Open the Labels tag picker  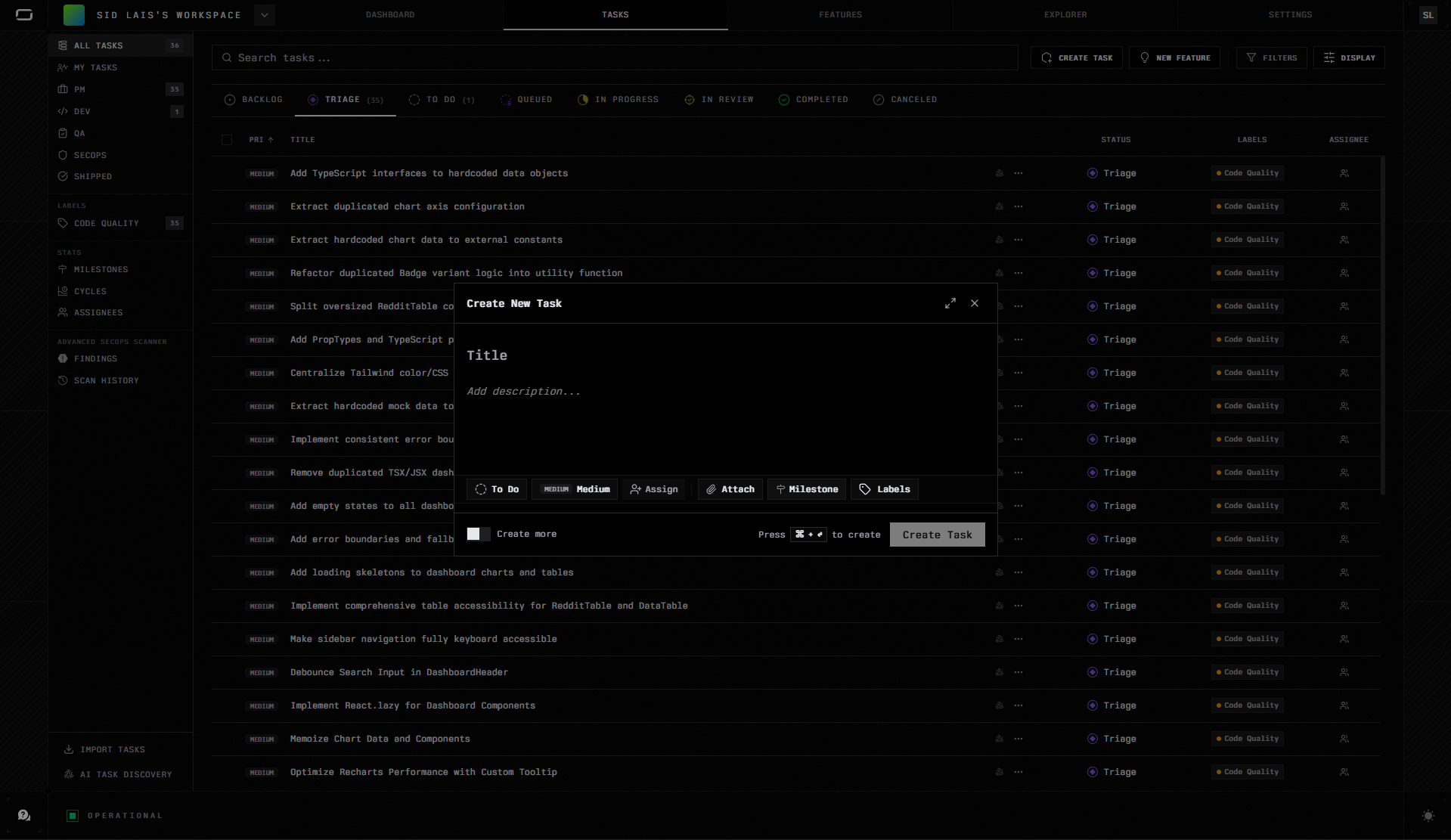884,489
